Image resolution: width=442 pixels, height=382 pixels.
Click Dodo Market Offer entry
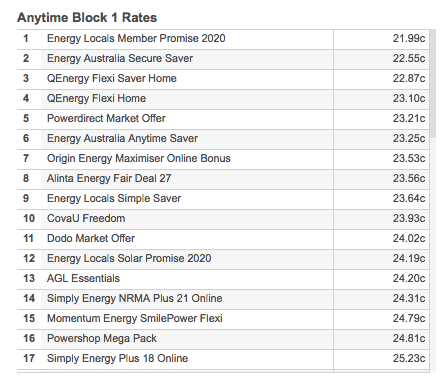click(223, 239)
